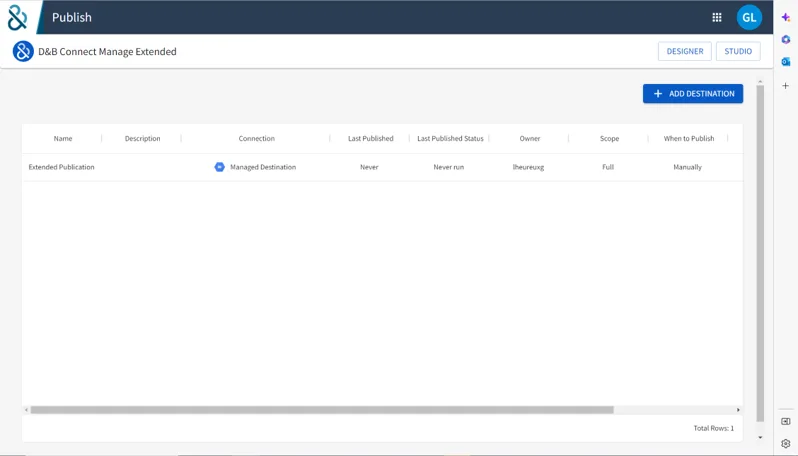Click the Publish page title
798x456 pixels.
(72, 17)
